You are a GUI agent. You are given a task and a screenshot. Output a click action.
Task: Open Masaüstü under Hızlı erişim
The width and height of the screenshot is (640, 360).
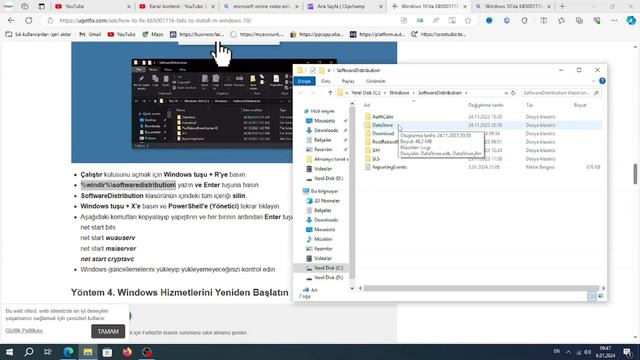(x=324, y=121)
